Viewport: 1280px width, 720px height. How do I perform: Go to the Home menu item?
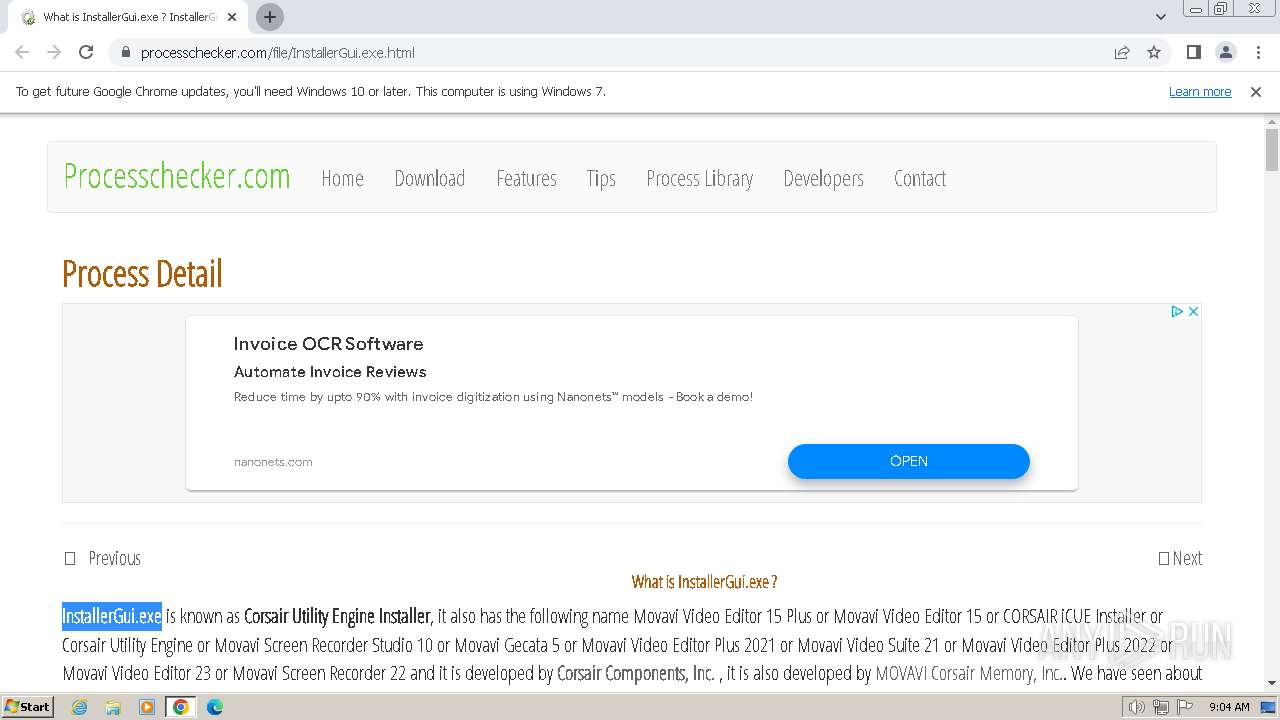click(x=342, y=178)
